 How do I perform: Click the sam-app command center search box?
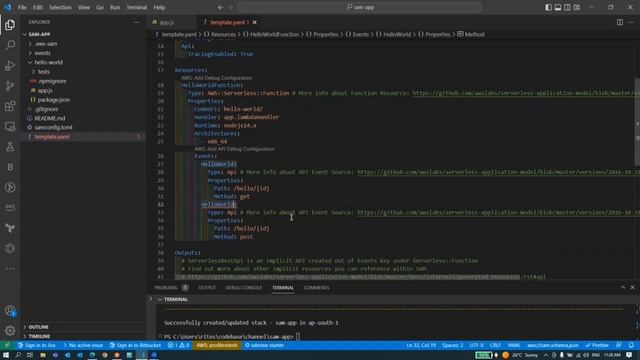pyautogui.click(x=360, y=7)
